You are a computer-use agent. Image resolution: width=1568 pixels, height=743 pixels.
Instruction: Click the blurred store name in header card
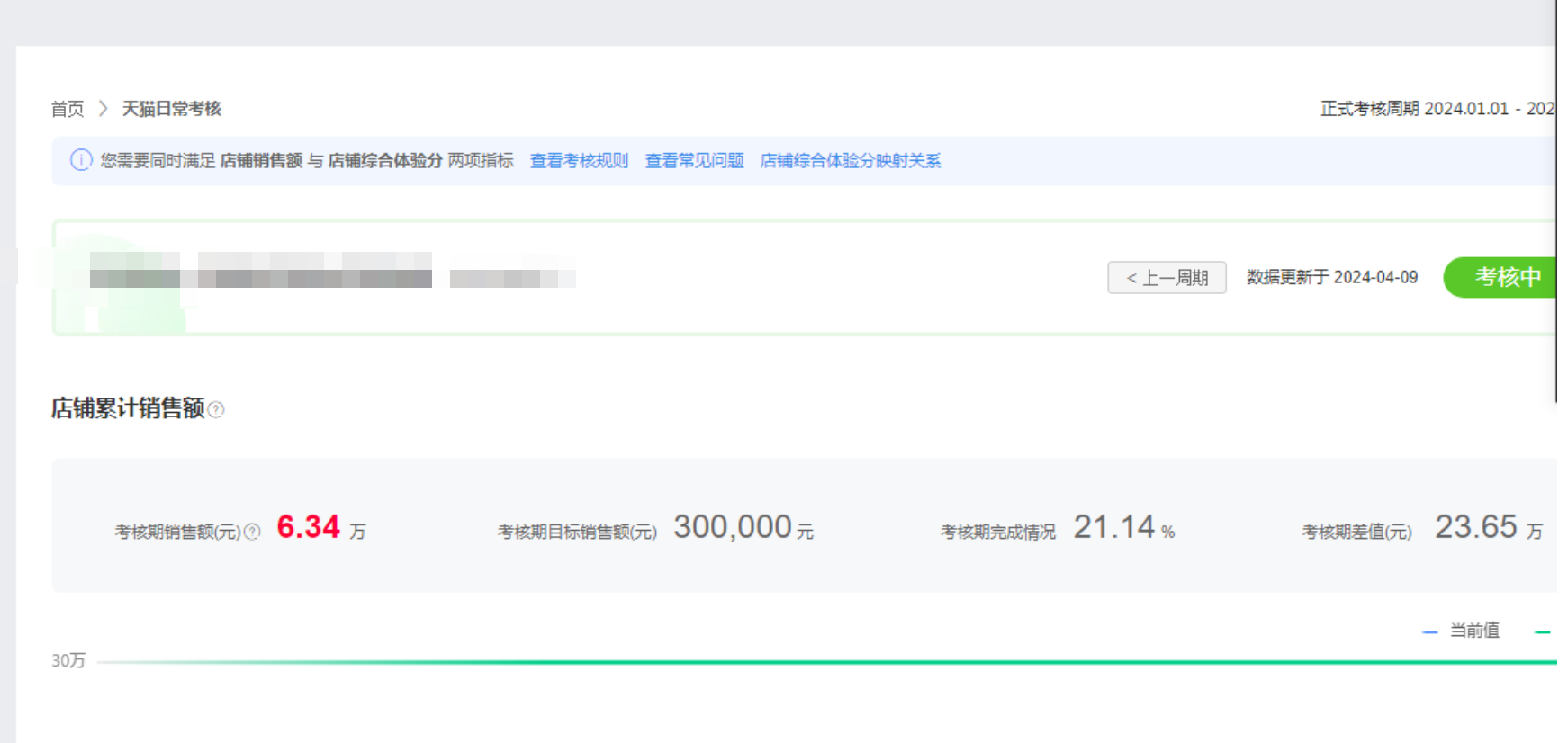[261, 270]
